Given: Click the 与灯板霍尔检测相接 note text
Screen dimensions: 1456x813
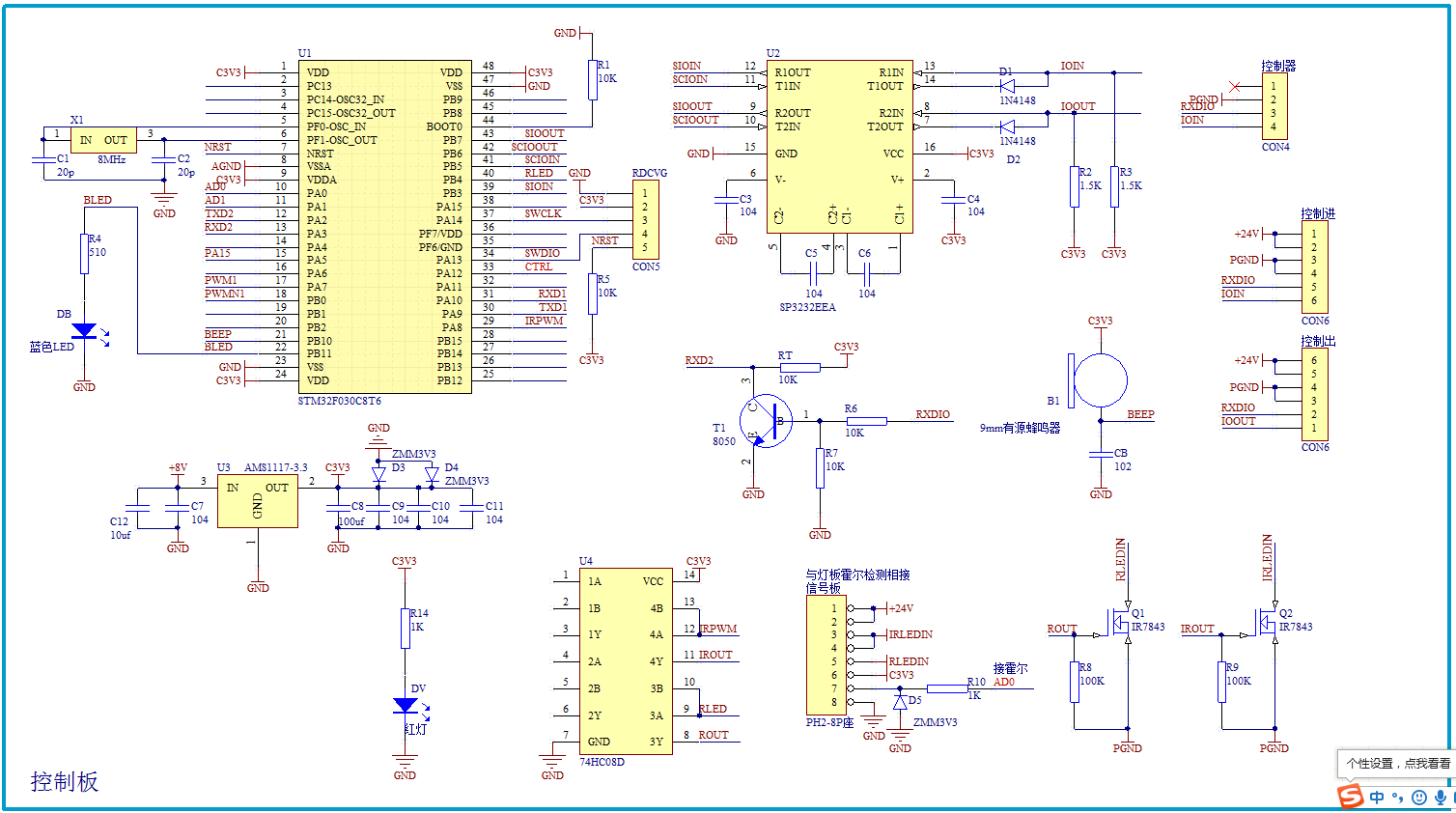Looking at the screenshot, I should coord(858,575).
